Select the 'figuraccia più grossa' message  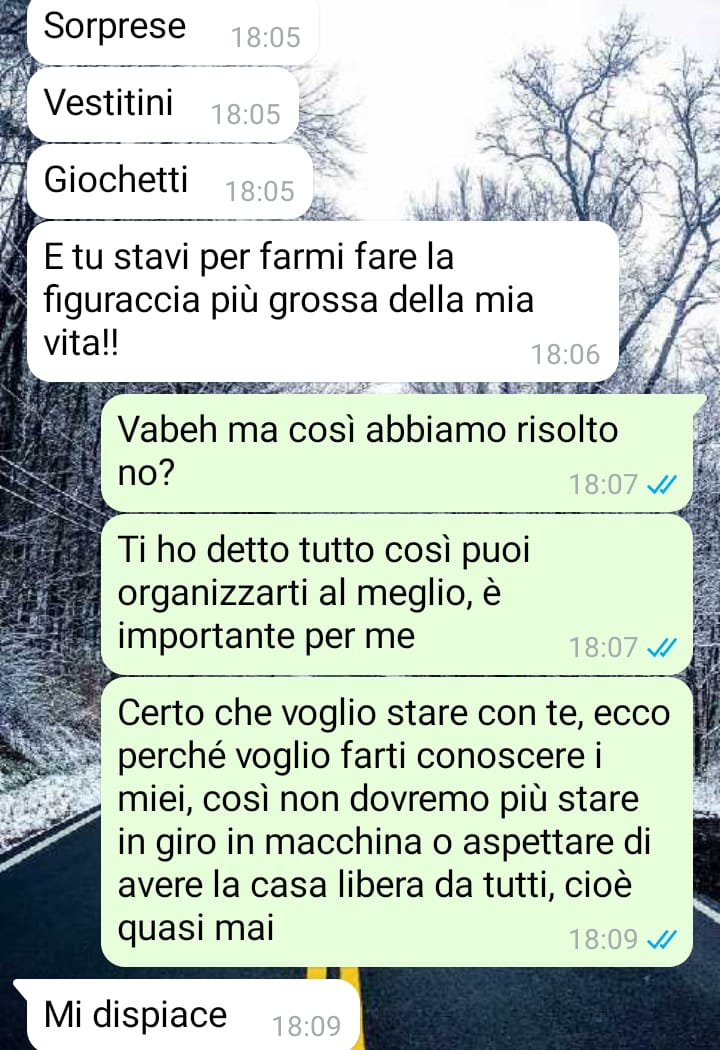[x=323, y=301]
